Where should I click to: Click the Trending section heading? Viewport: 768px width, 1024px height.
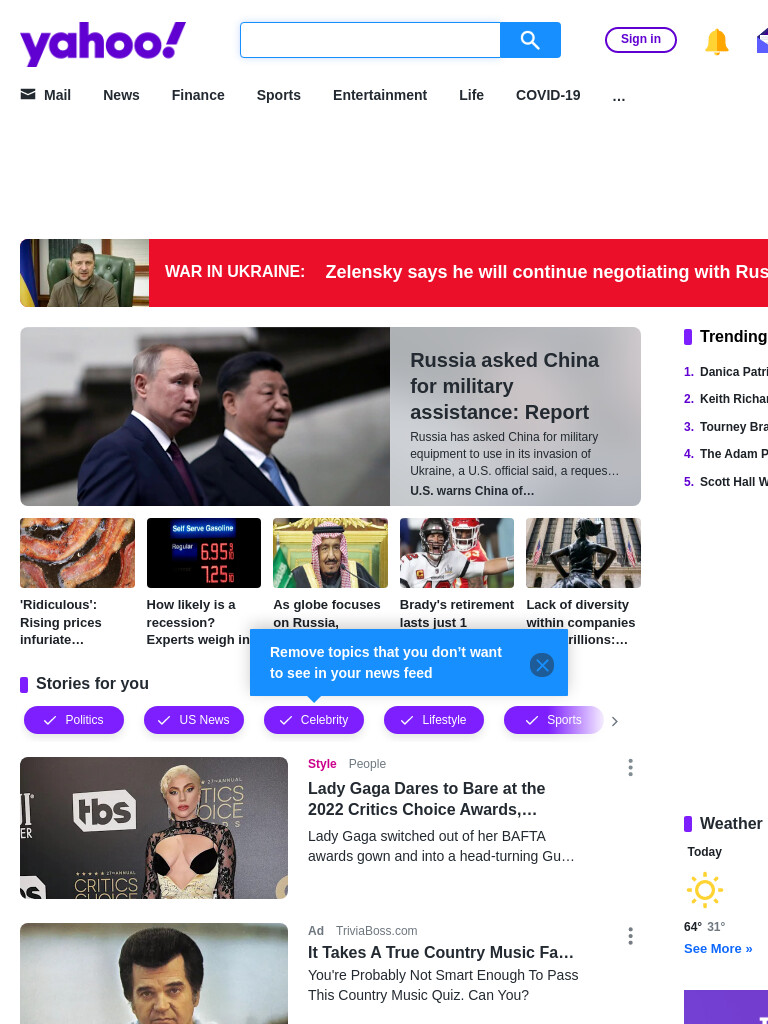tap(733, 336)
